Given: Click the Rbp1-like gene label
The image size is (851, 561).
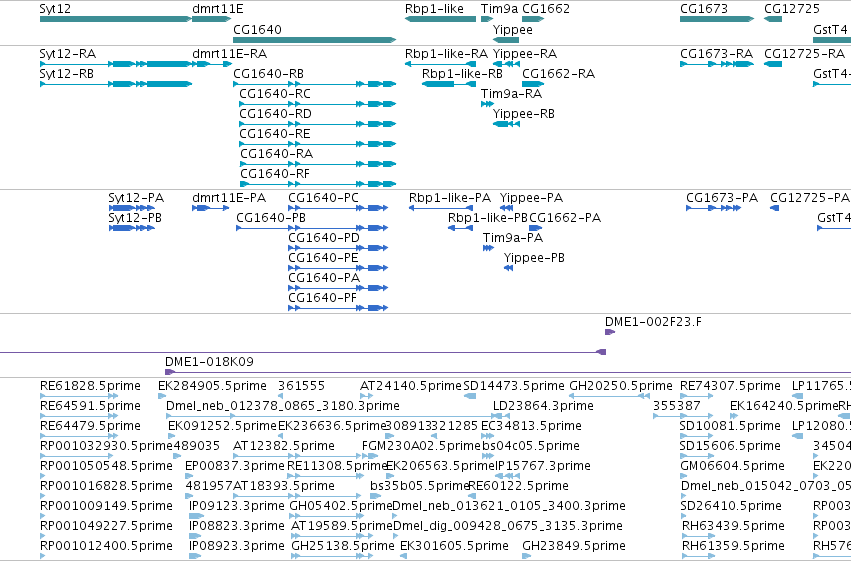Looking at the screenshot, I should pyautogui.click(x=434, y=9).
